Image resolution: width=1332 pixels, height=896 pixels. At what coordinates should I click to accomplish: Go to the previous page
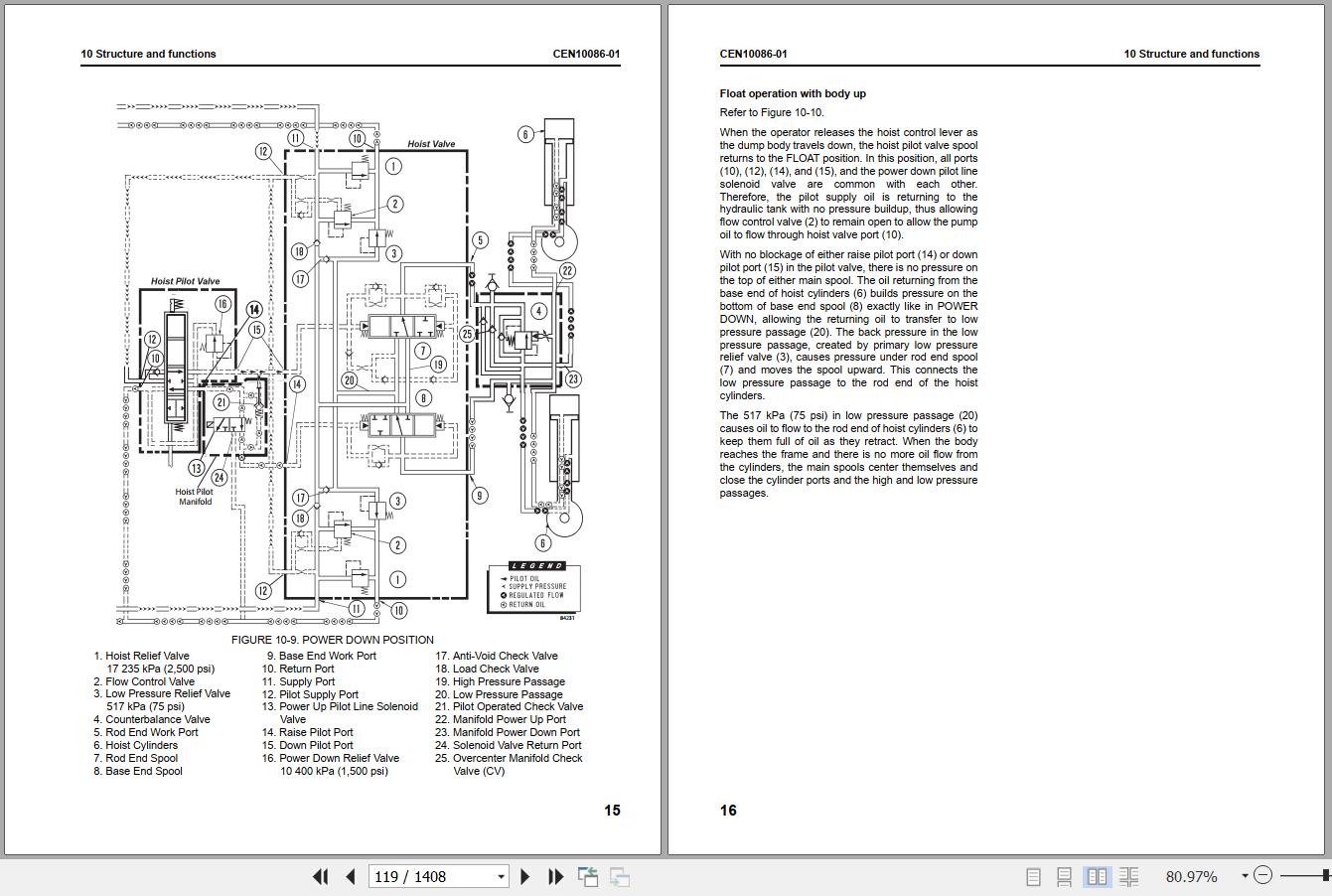tap(351, 876)
